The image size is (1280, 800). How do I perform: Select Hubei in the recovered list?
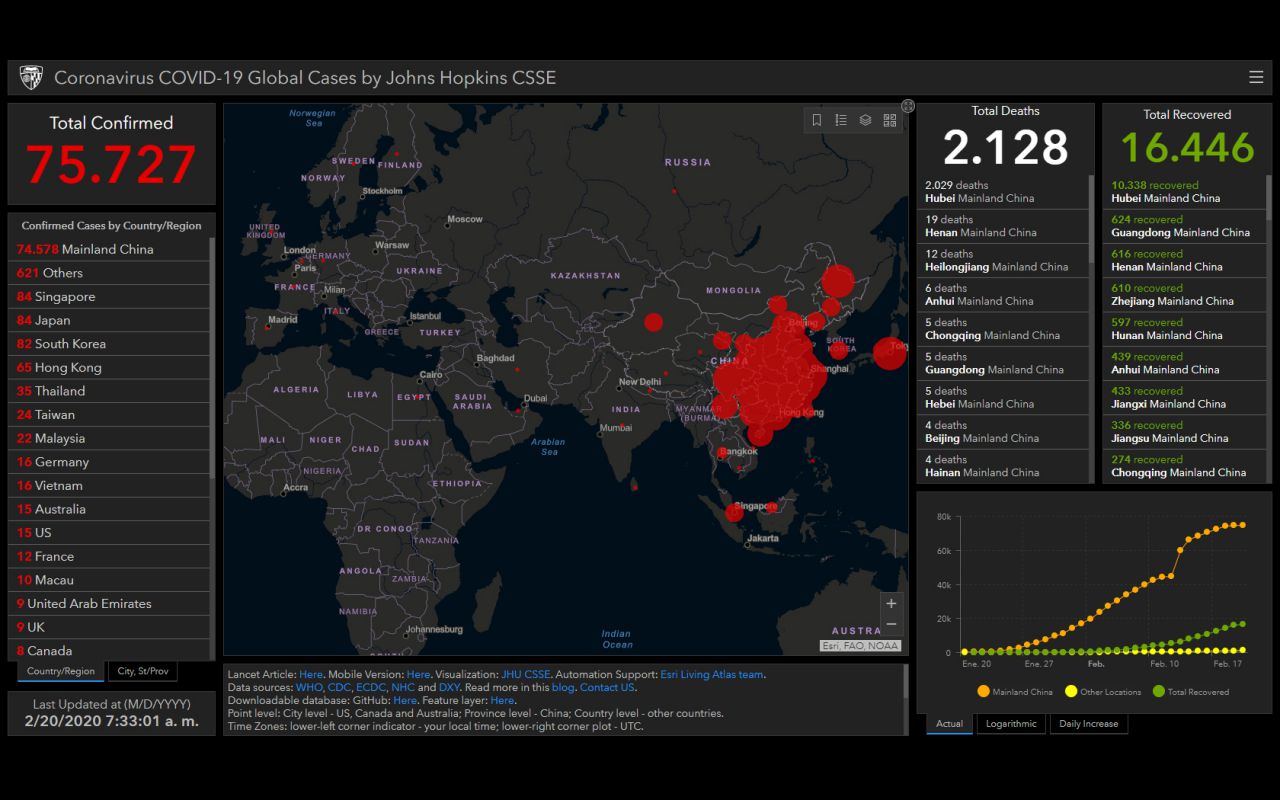(x=1184, y=191)
